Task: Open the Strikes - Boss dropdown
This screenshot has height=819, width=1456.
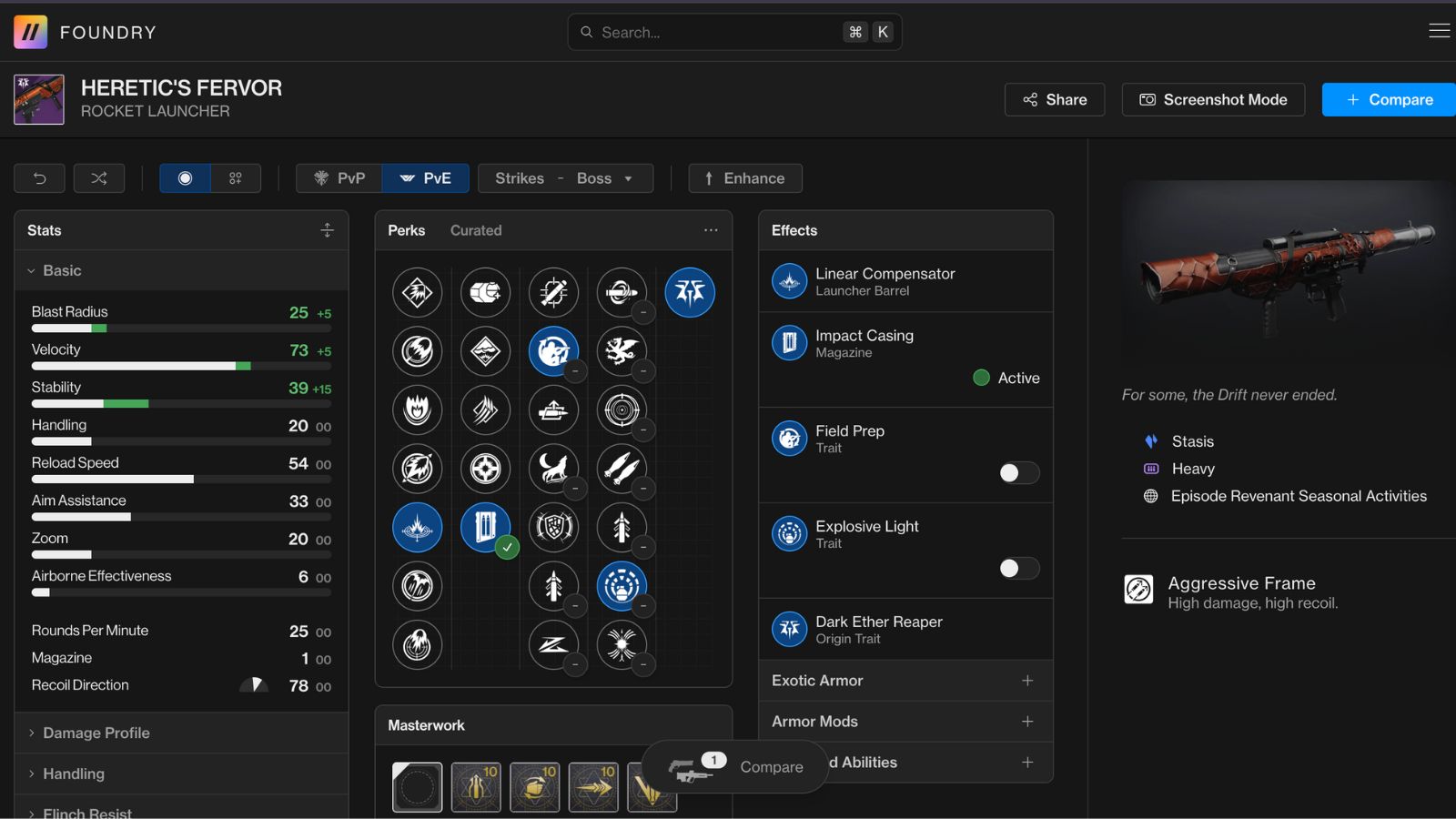Action: [564, 178]
